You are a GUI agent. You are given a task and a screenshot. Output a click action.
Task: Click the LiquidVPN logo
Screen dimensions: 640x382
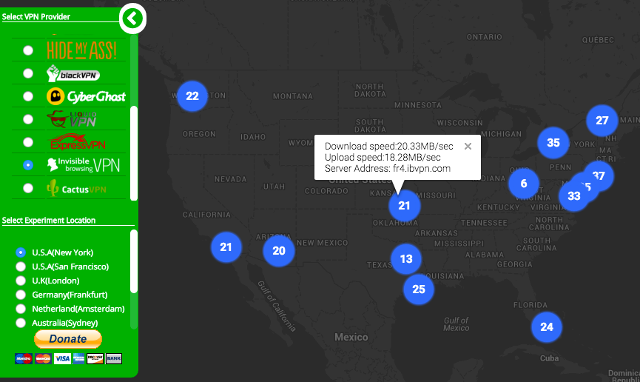[72, 119]
